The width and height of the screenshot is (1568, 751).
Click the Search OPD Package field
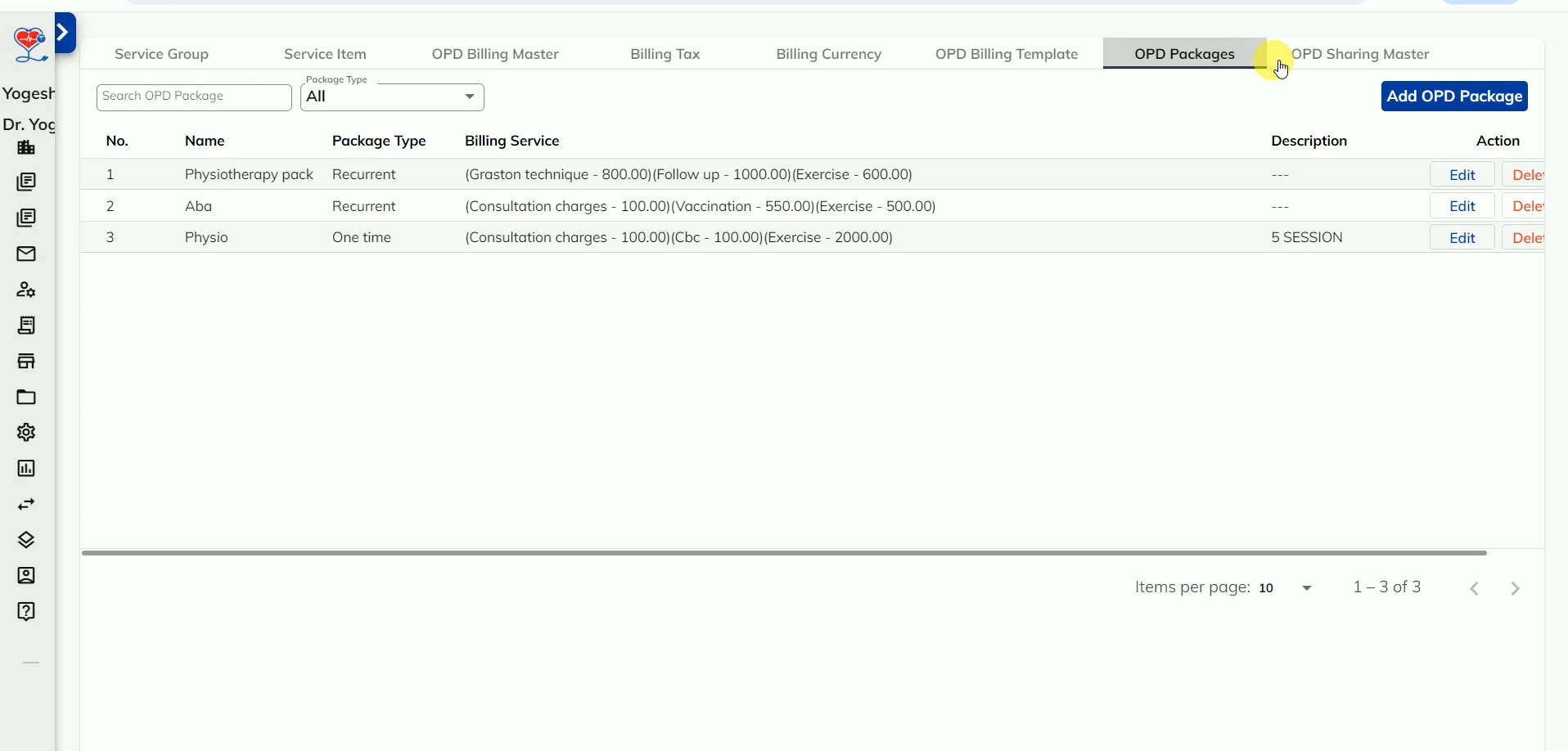(x=193, y=97)
